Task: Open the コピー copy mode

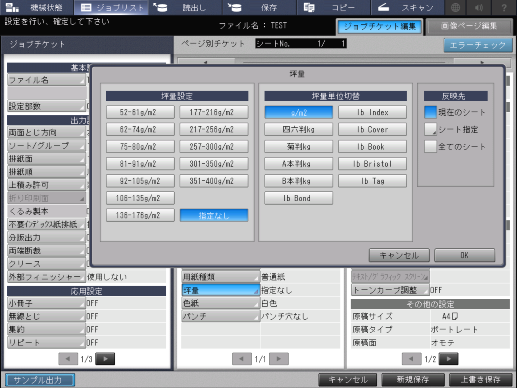Action: click(333, 7)
